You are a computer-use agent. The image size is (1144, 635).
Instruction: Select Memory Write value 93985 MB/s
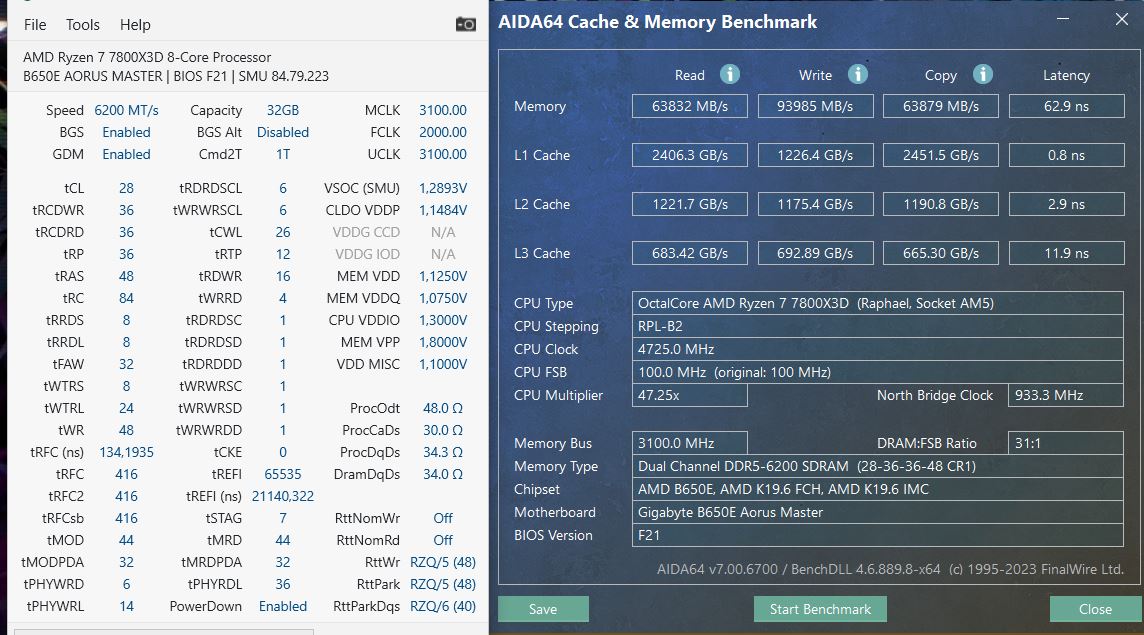coord(815,106)
